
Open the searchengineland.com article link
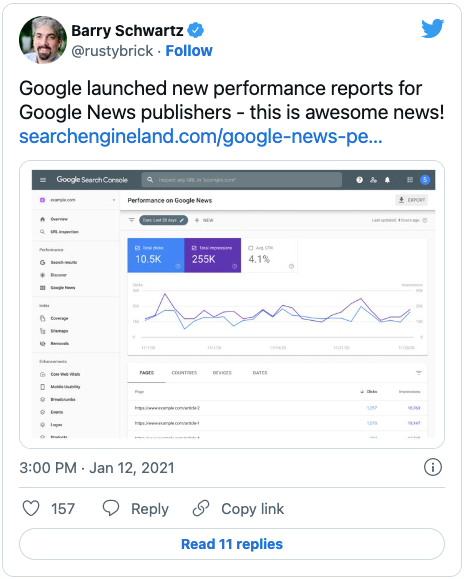pos(201,136)
